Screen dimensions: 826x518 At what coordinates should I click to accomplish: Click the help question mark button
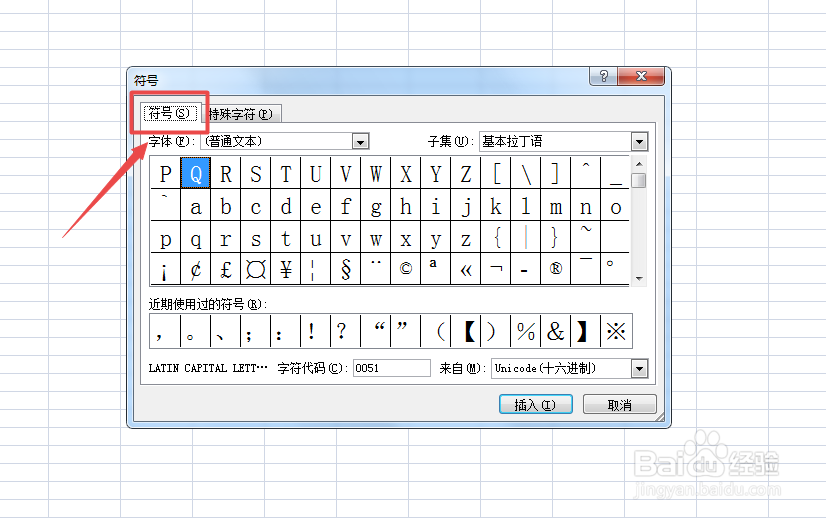tap(604, 76)
